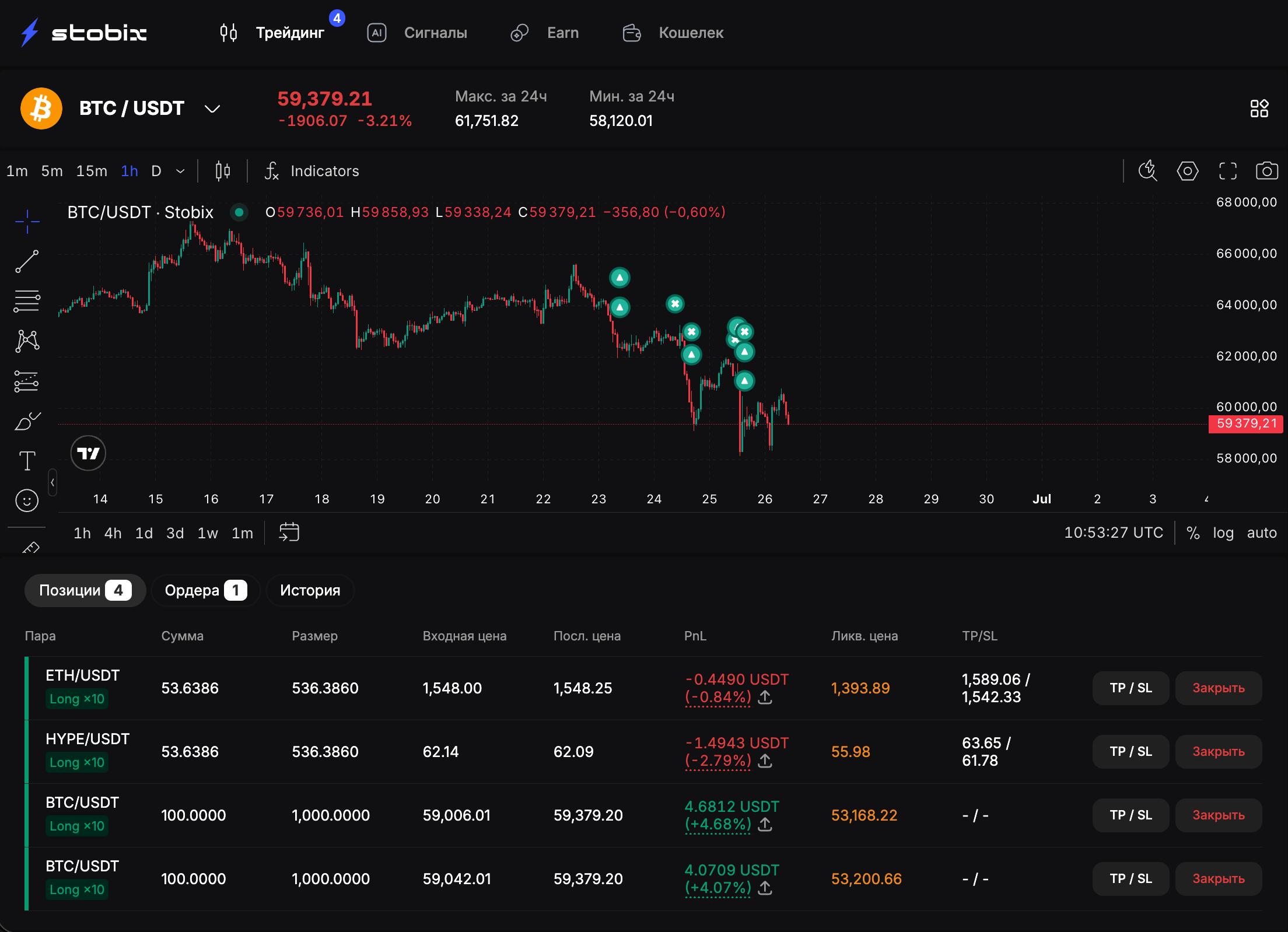Toggle the auto scale option
The height and width of the screenshot is (932, 1288).
click(x=1262, y=532)
